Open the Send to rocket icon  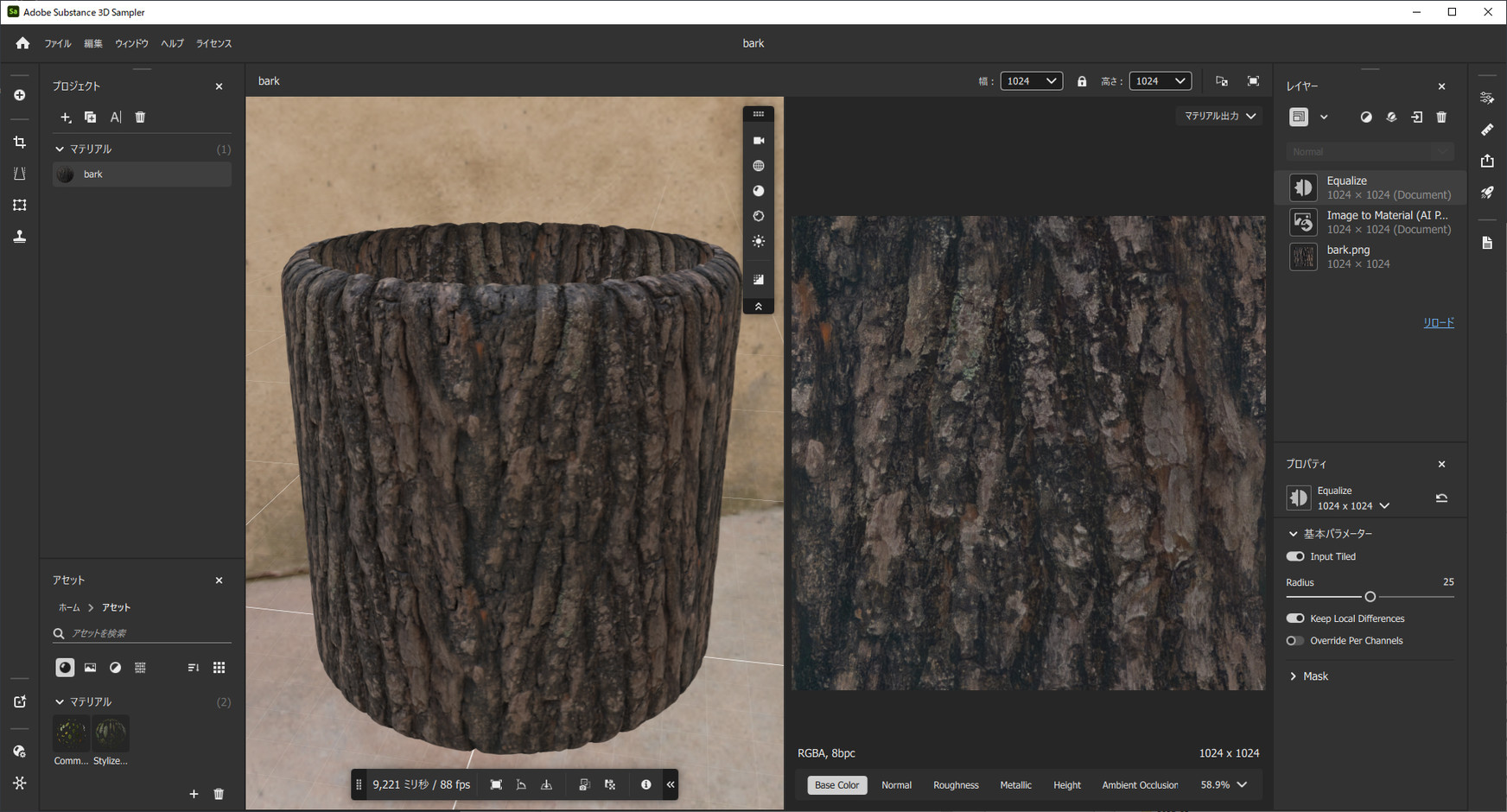[1487, 193]
